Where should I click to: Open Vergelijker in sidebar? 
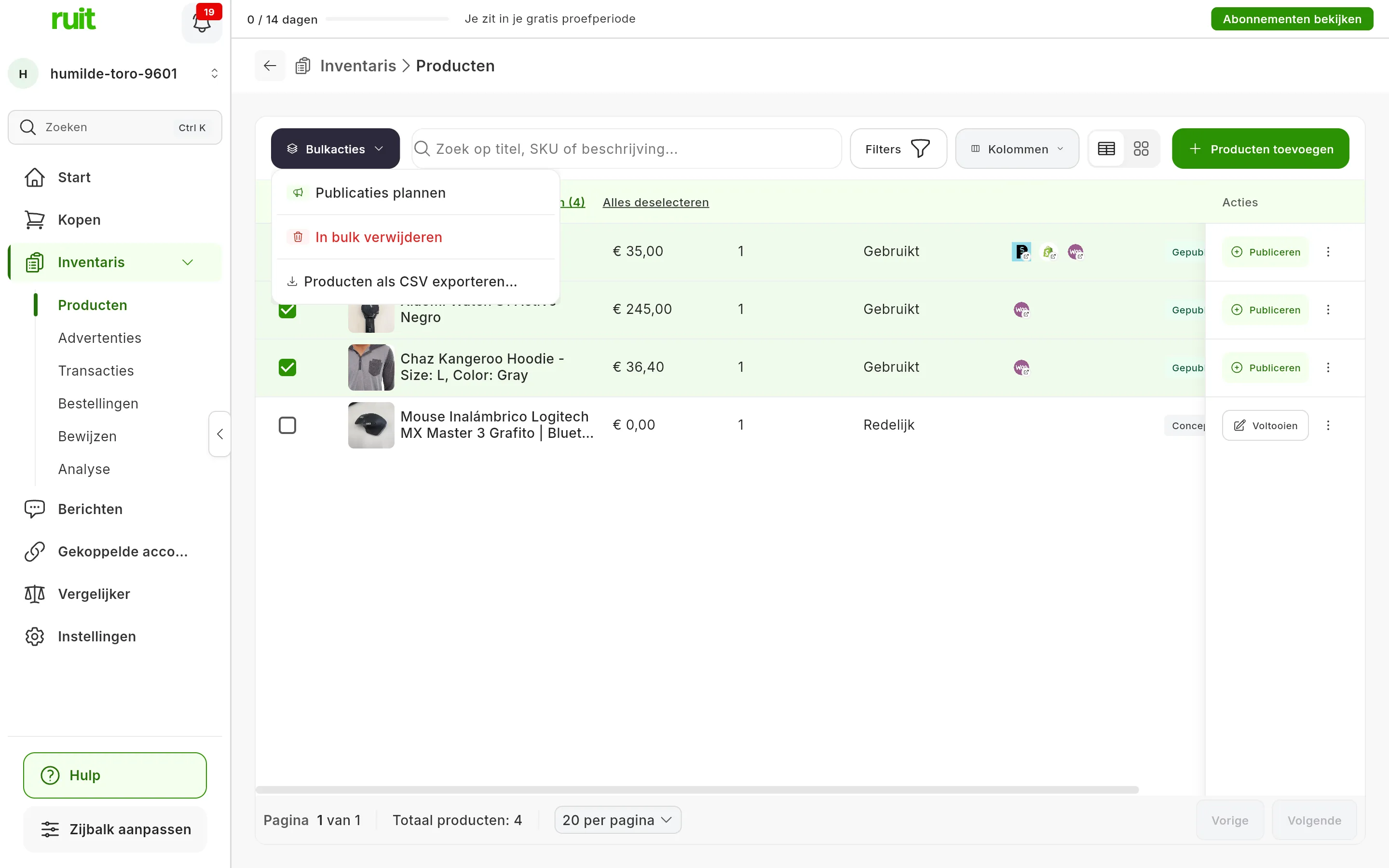(115, 594)
